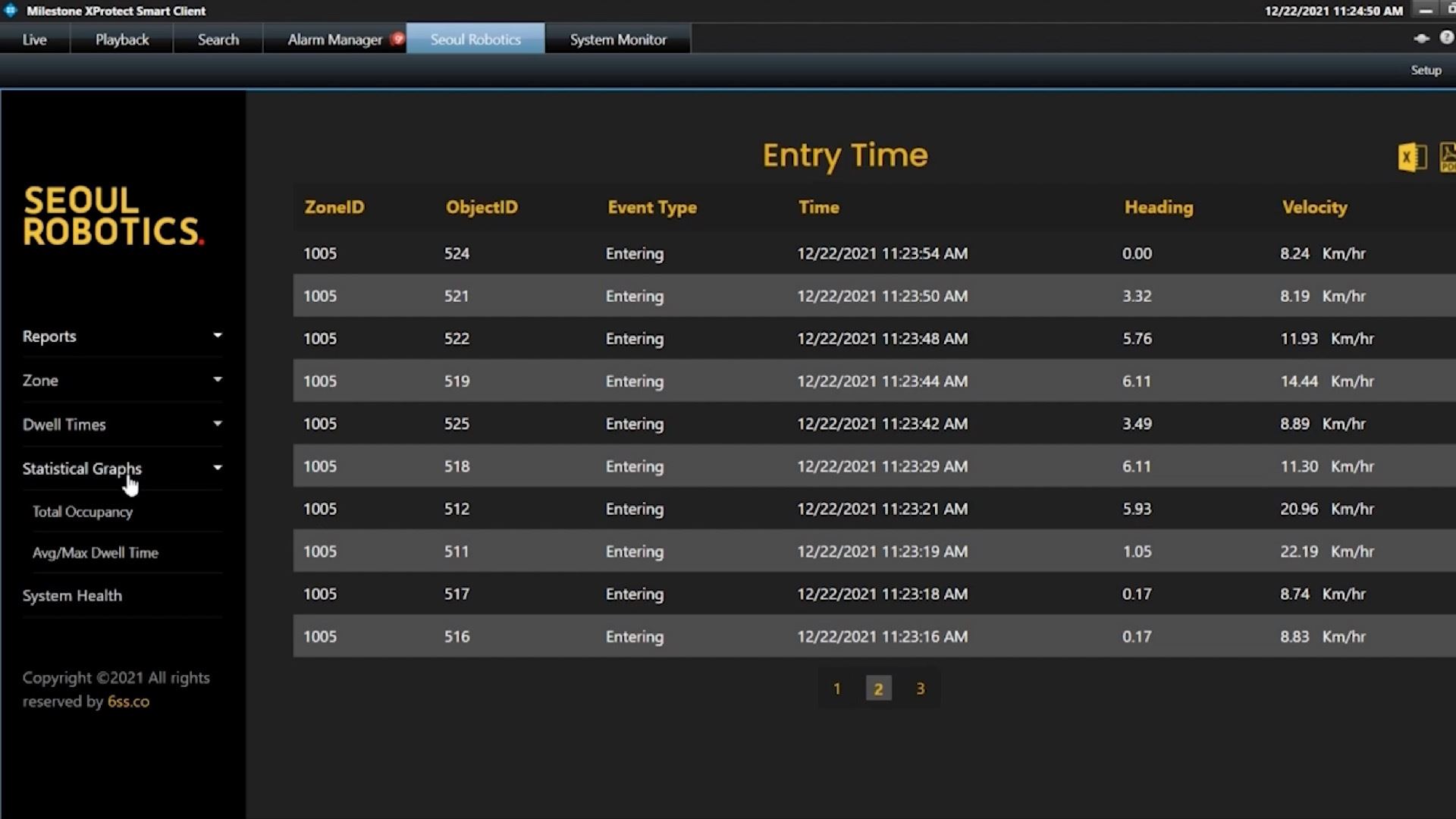Open the System Monitor tab
The image size is (1456, 819).
[x=618, y=39]
